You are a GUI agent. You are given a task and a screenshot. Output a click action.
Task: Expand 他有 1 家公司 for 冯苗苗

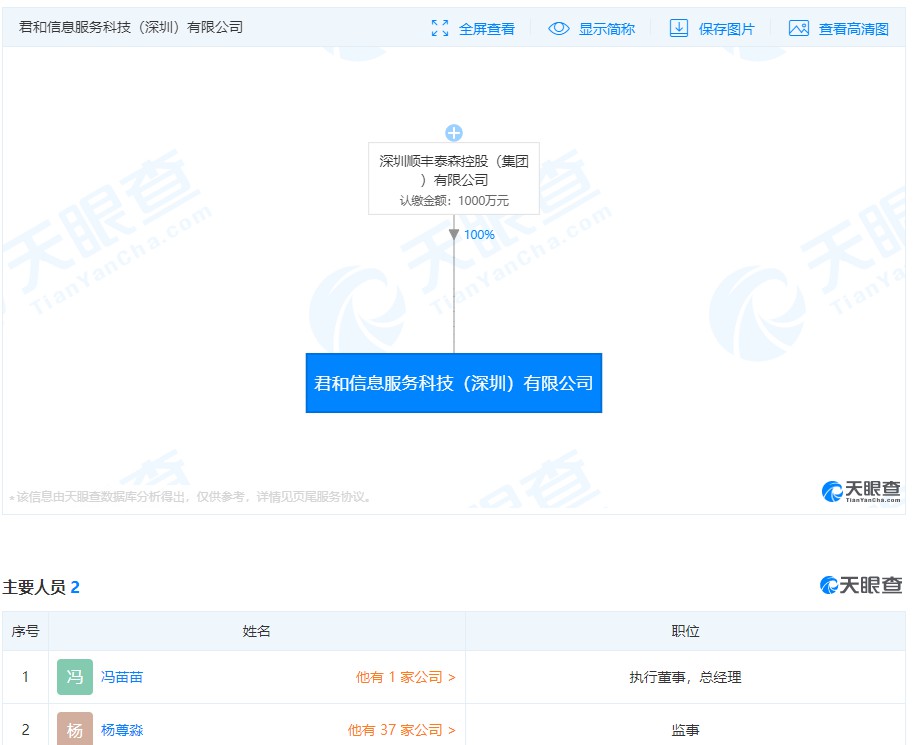click(x=406, y=677)
